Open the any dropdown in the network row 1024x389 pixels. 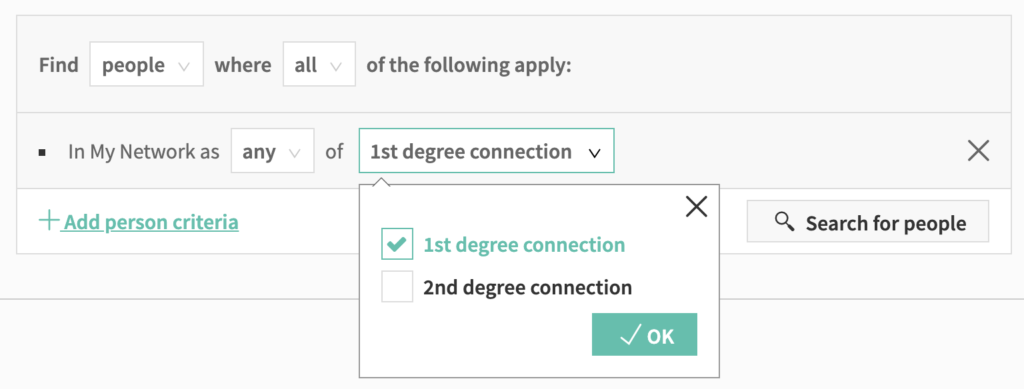pyautogui.click(x=272, y=151)
